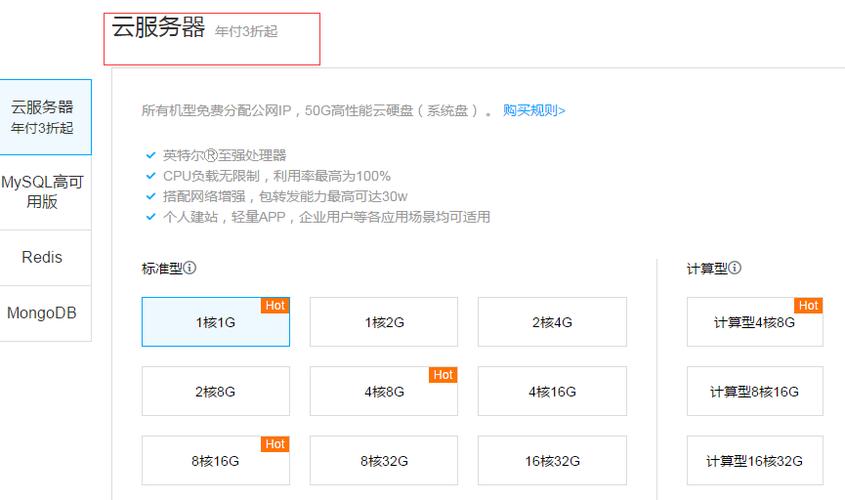Screen dimensions: 845x500
Task: Open the 购买规则 link
Action: [x=534, y=110]
